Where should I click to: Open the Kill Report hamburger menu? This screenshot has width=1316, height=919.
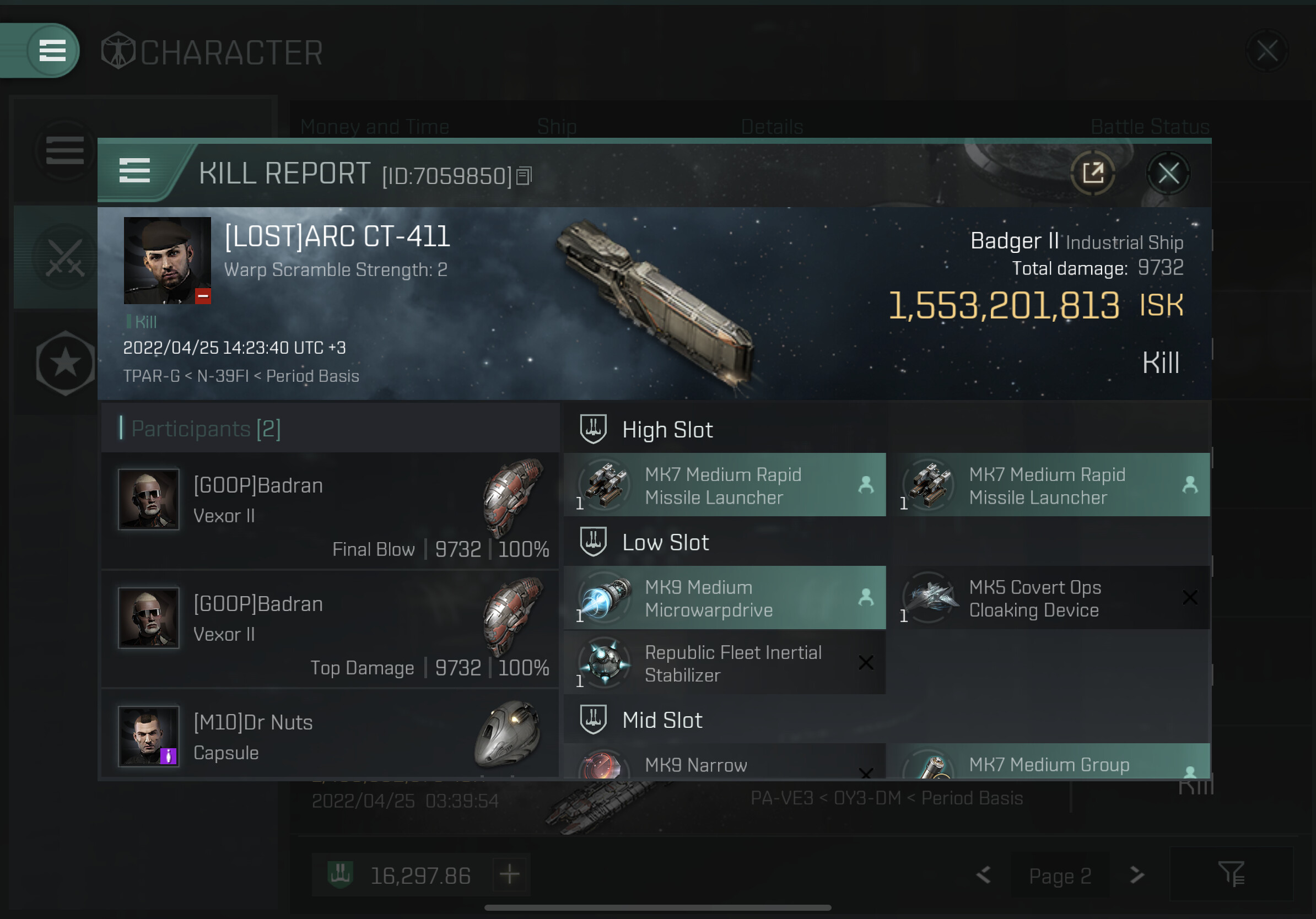pos(134,171)
